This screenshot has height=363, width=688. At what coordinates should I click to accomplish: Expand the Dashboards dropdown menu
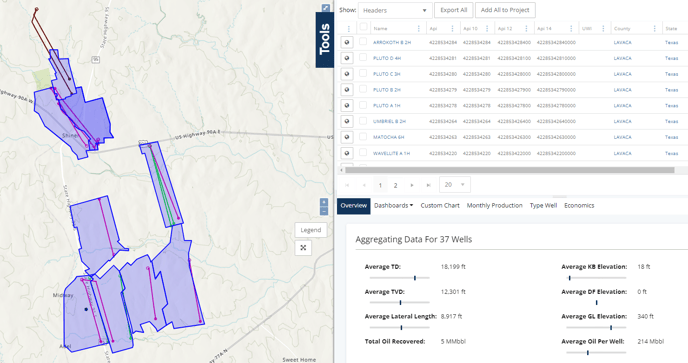point(394,205)
